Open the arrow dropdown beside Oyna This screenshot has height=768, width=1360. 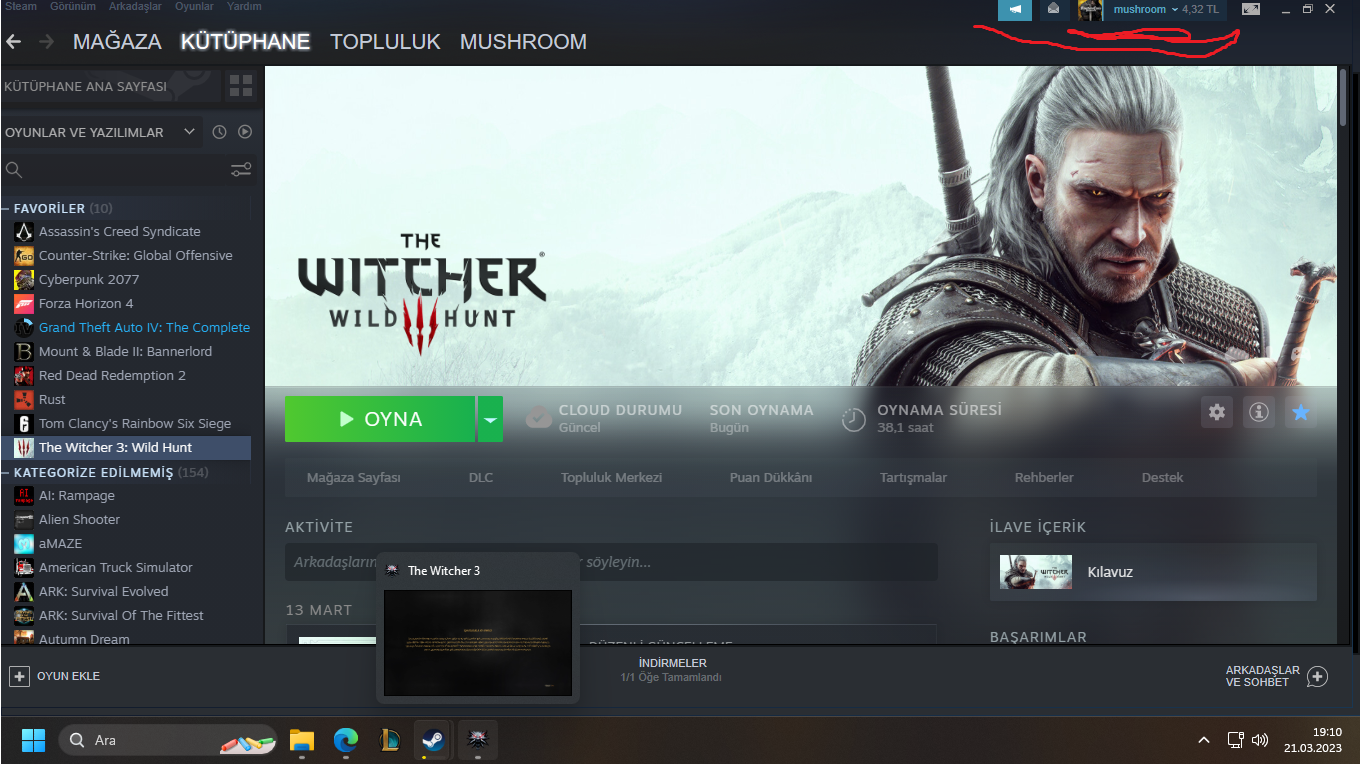click(490, 419)
